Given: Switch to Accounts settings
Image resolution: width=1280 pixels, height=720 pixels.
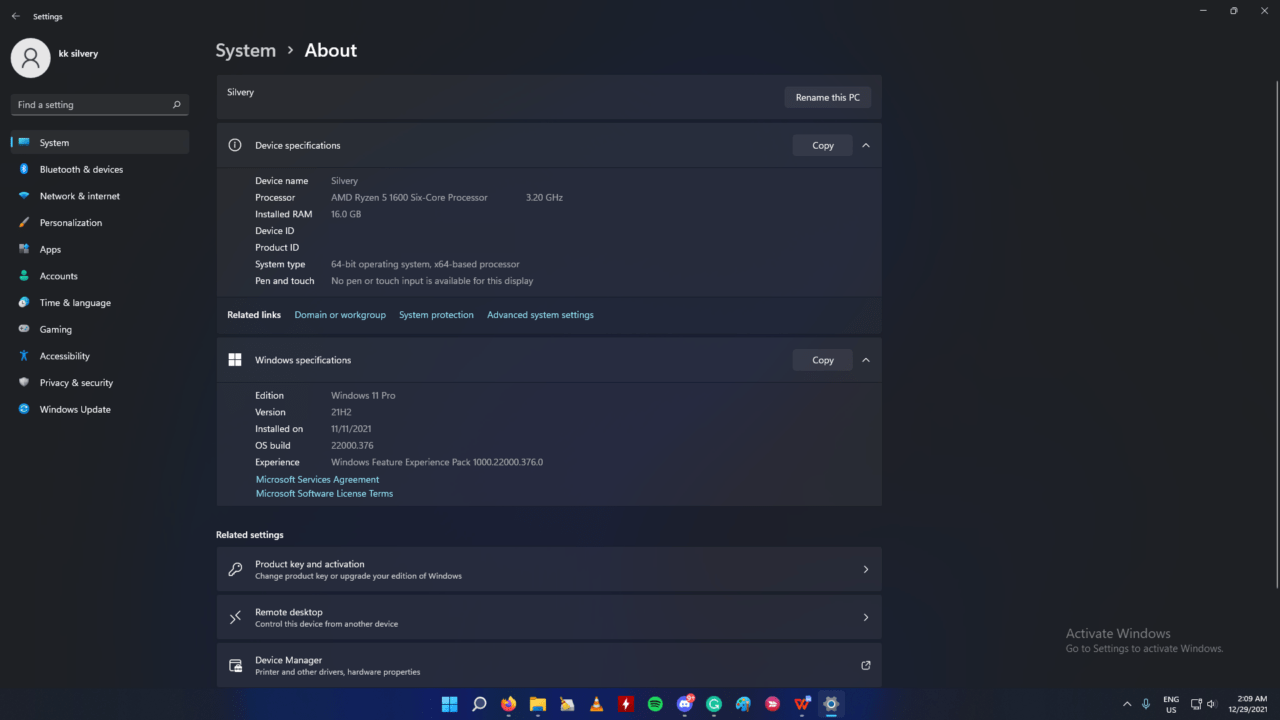Looking at the screenshot, I should [100, 276].
